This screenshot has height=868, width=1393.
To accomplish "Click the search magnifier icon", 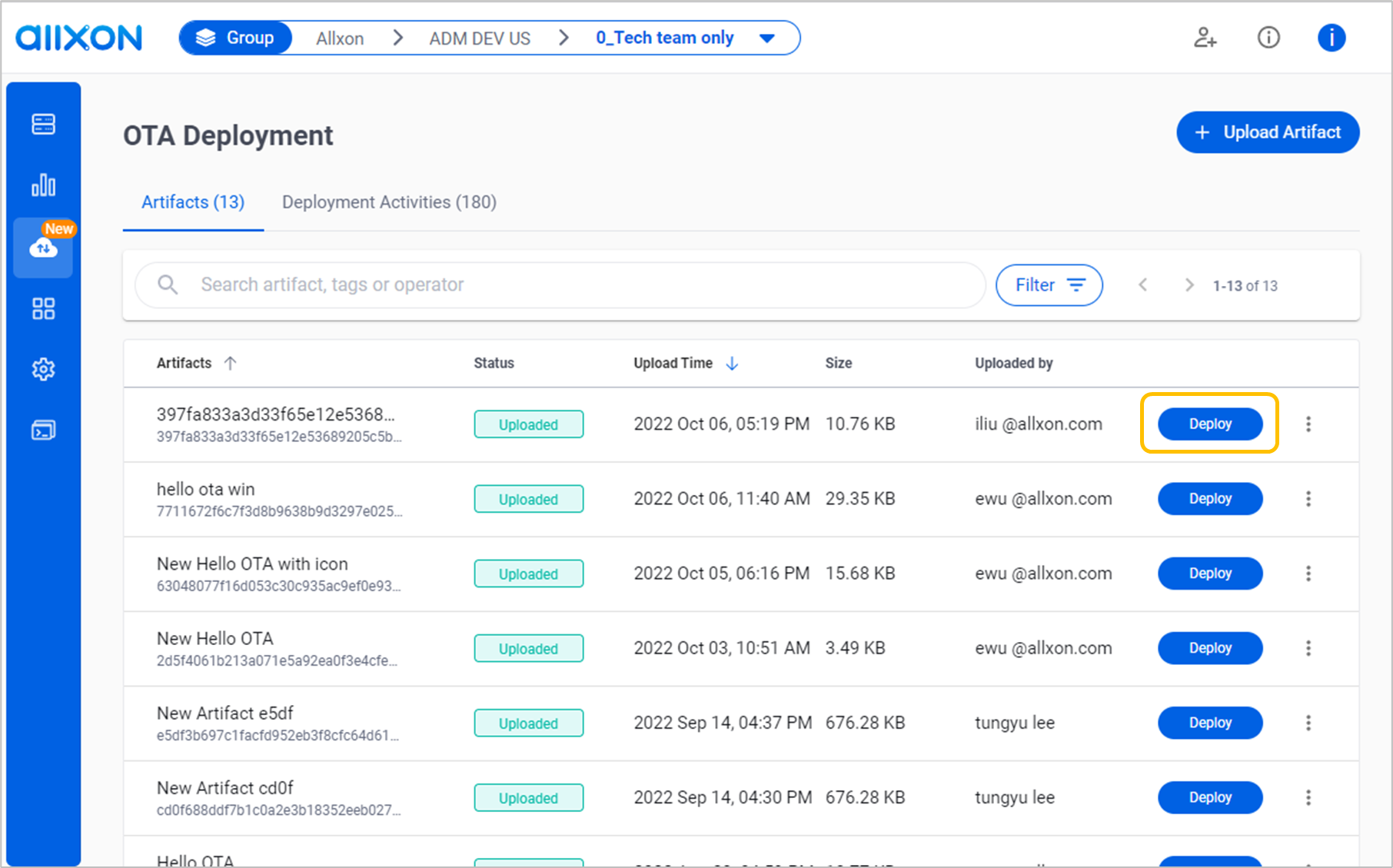I will pos(168,284).
